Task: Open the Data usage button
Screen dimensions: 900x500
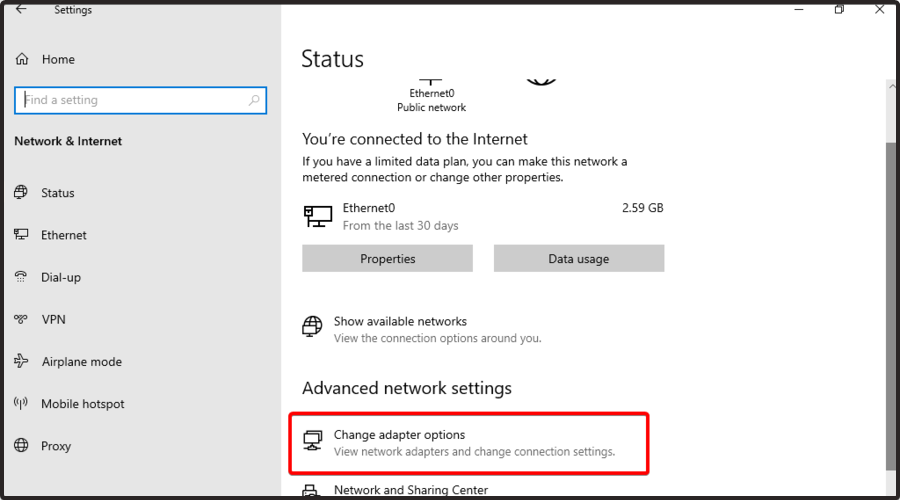Action: click(x=578, y=259)
